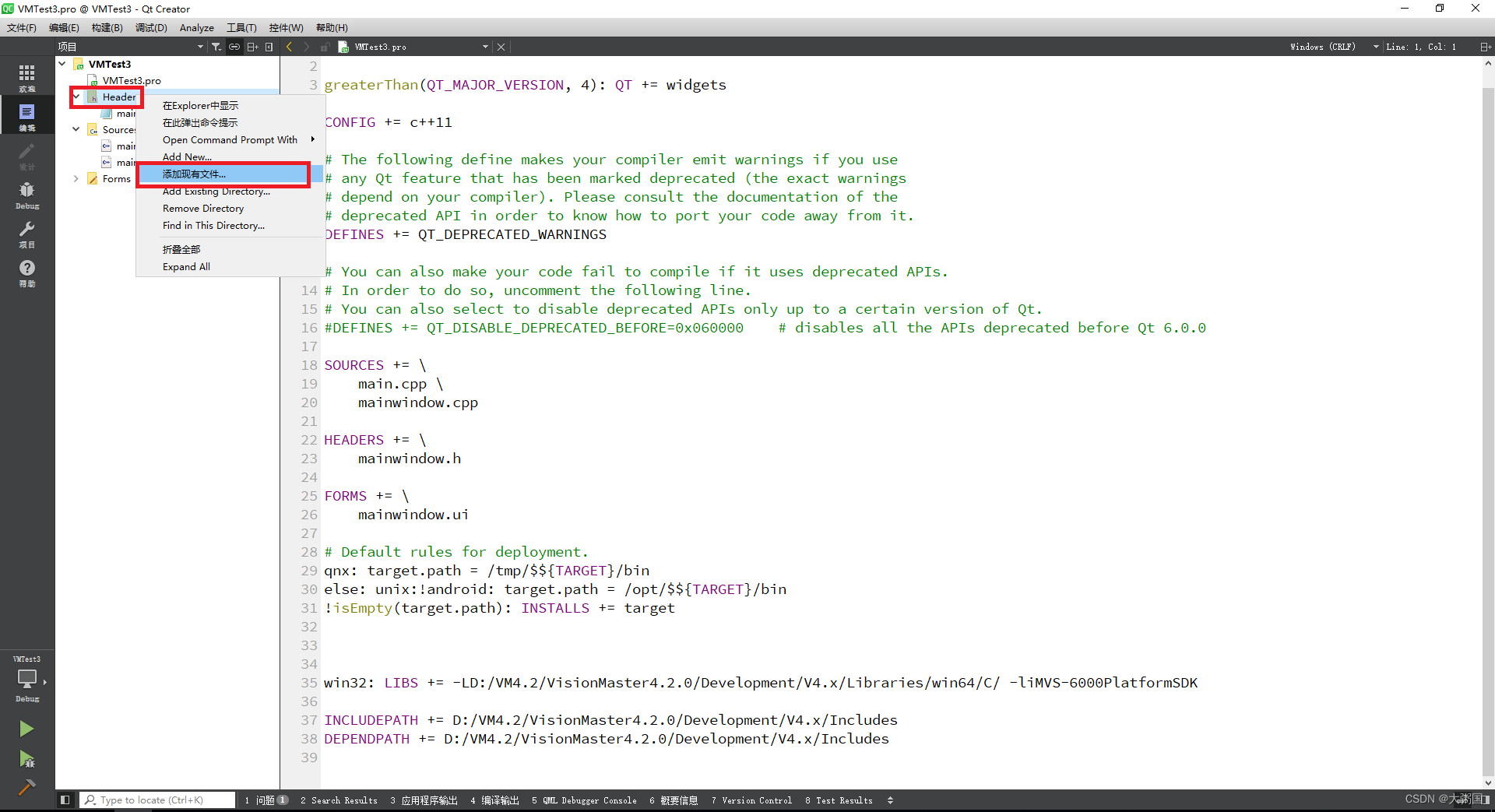Close the VMTest3.pro document
This screenshot has height=812, width=1495.
coord(501,47)
